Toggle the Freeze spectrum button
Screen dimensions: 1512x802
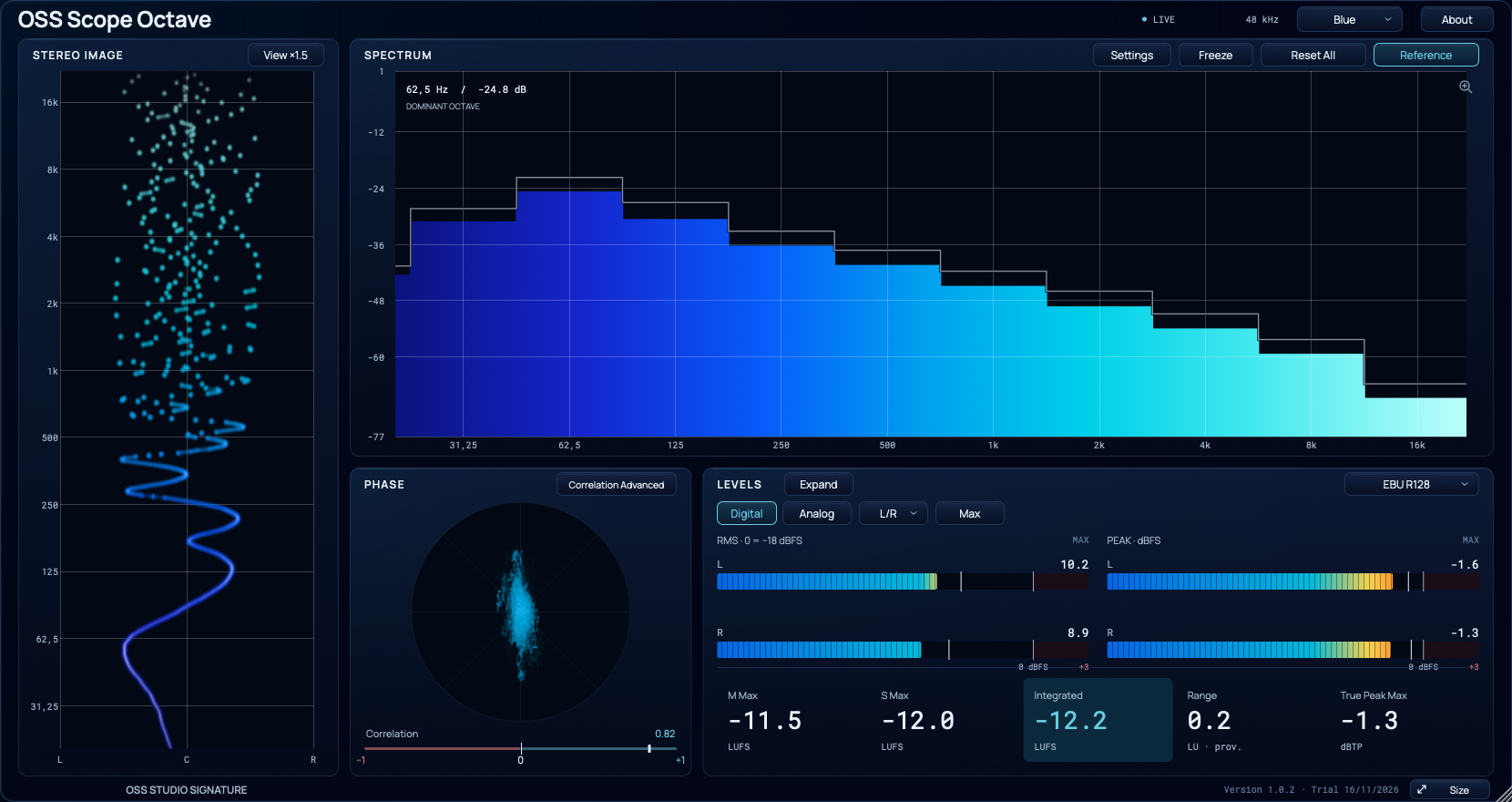click(1215, 56)
